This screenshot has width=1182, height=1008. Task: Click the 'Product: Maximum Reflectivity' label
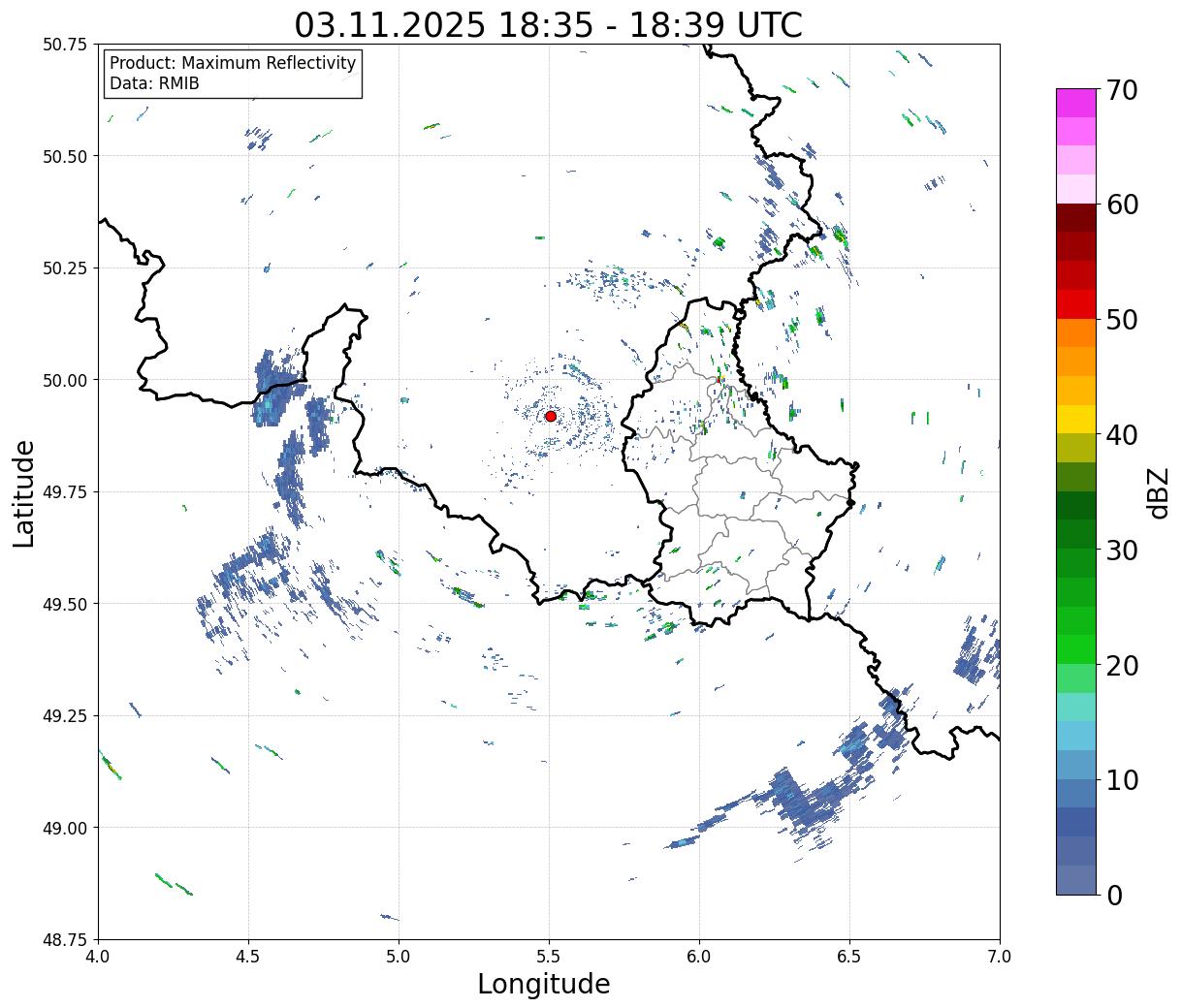click(233, 64)
